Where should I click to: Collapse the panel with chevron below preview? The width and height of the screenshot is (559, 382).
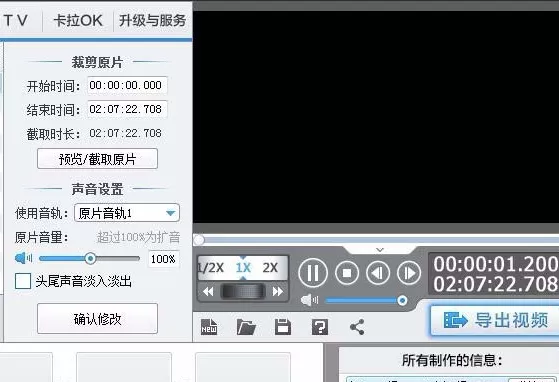click(x=380, y=250)
